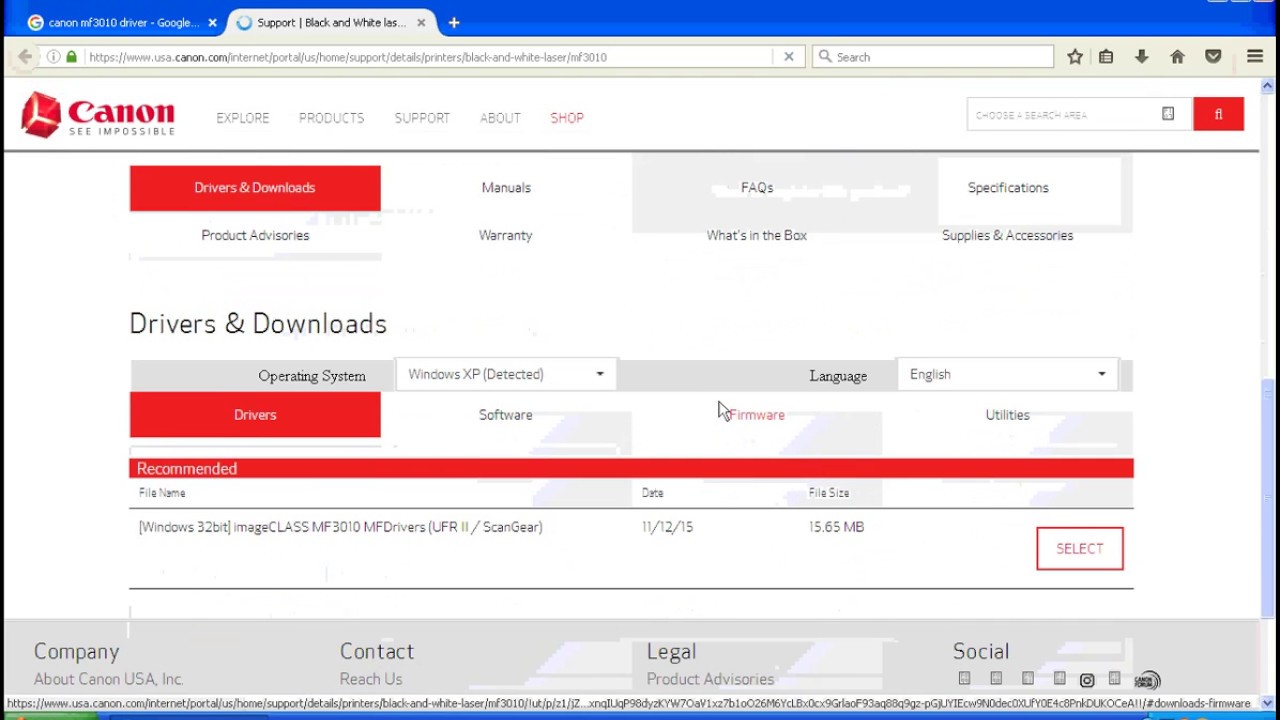Open the EXPLORE navigation menu
This screenshot has width=1280, height=720.
243,118
